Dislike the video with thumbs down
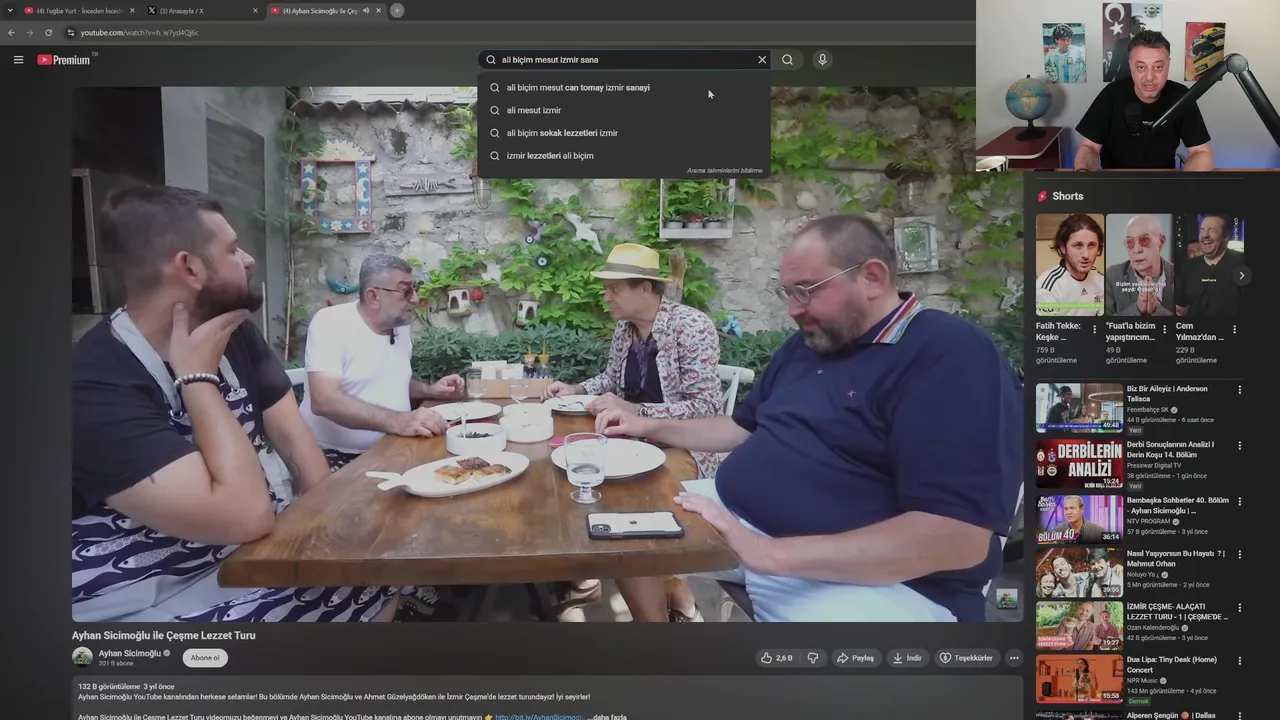 pyautogui.click(x=813, y=658)
